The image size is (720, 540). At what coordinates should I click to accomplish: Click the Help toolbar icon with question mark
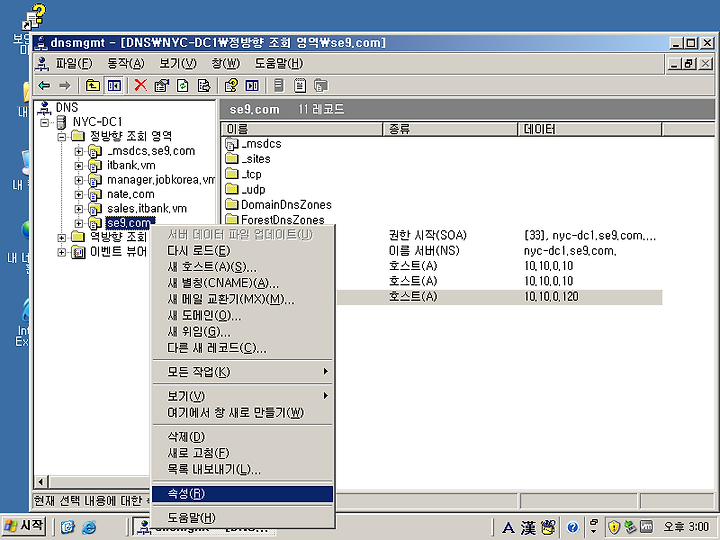pyautogui.click(x=231, y=85)
